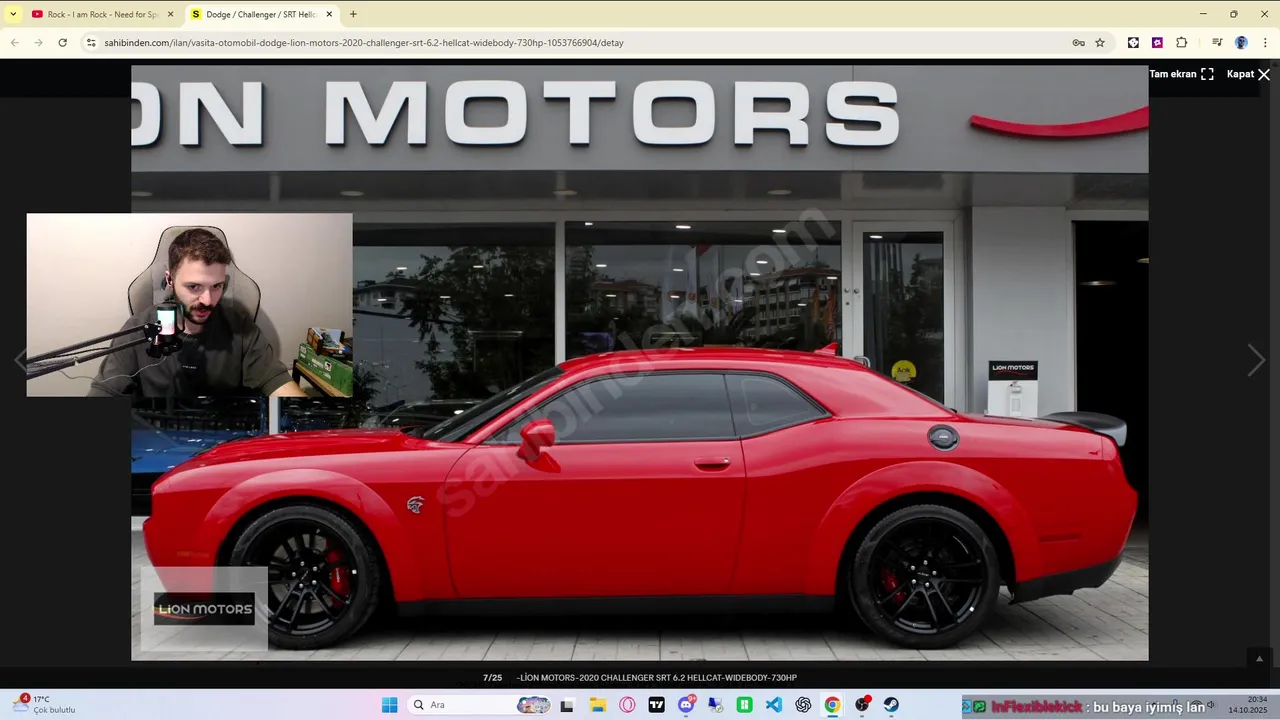
Task: Open media controls playlist icon
Action: 1217,43
